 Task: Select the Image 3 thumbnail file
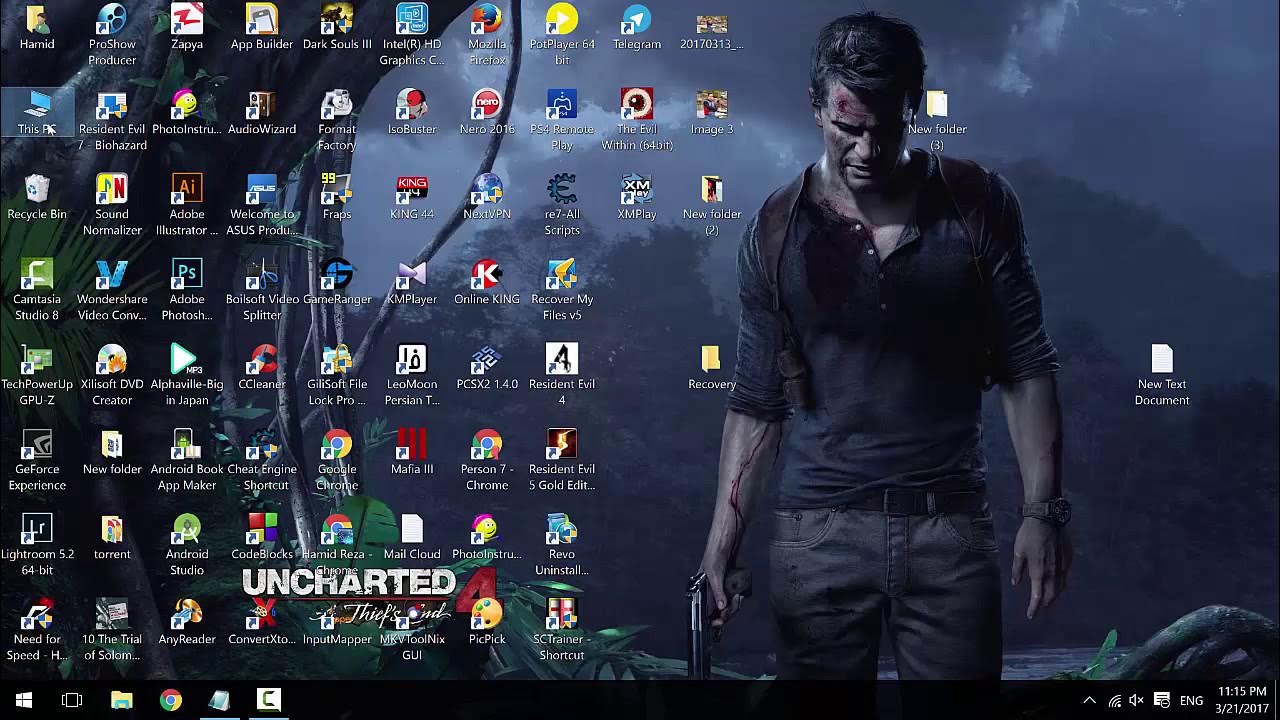[x=712, y=112]
